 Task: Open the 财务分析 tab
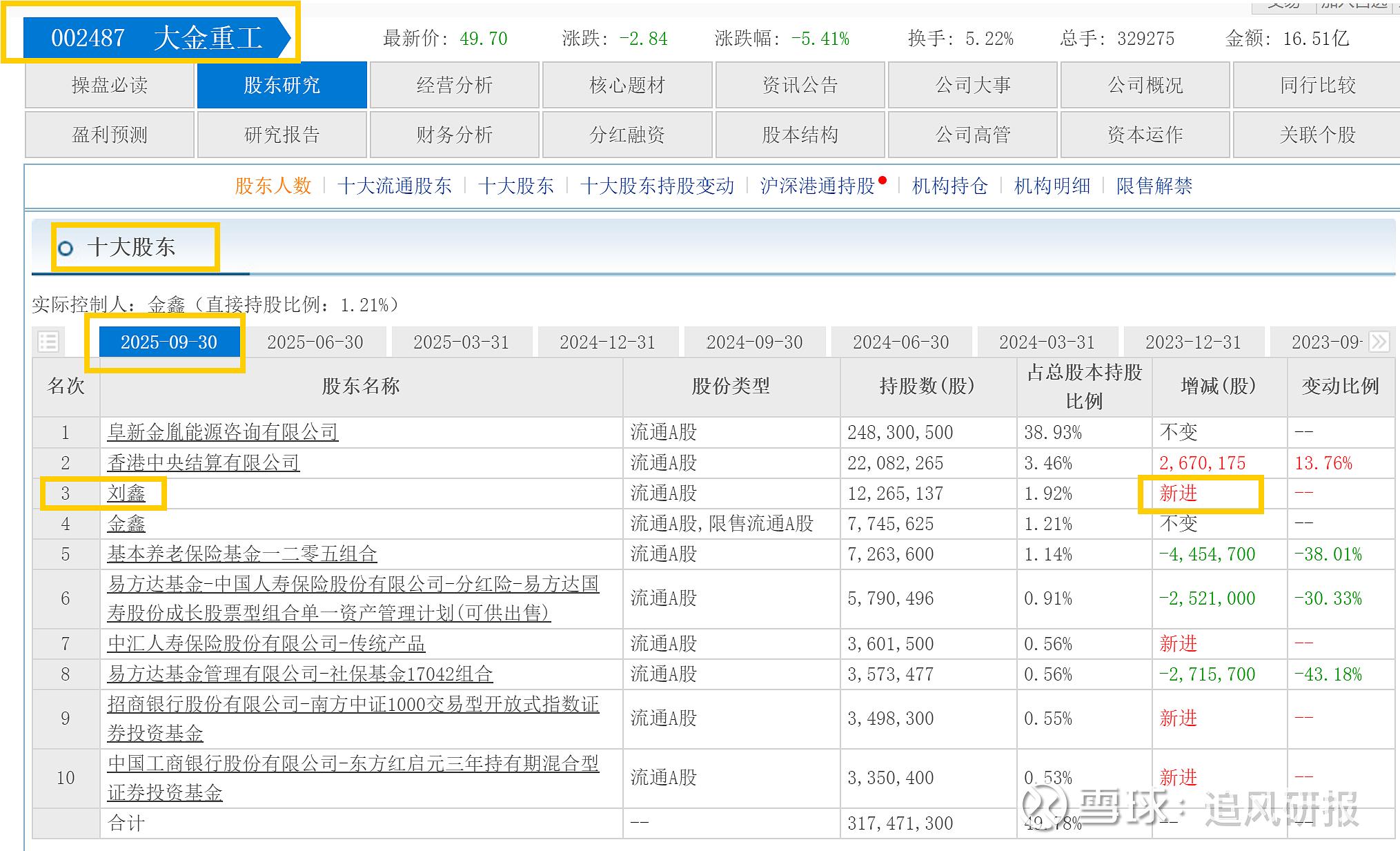(454, 135)
